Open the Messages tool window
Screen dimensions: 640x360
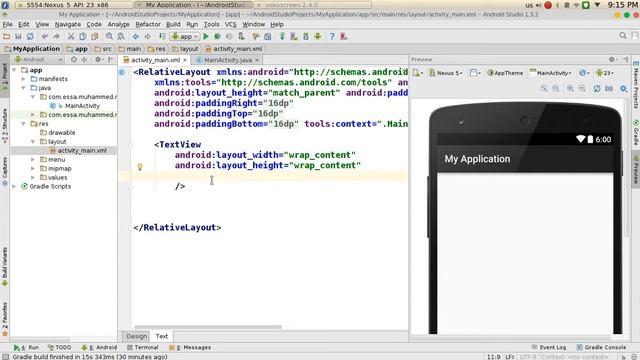190,347
